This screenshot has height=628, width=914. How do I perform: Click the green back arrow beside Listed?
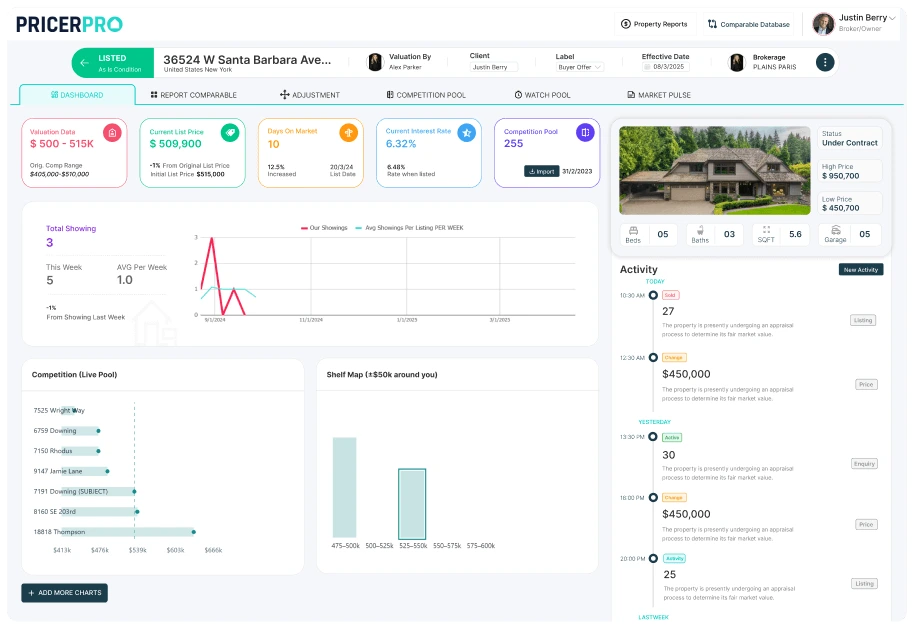84,63
